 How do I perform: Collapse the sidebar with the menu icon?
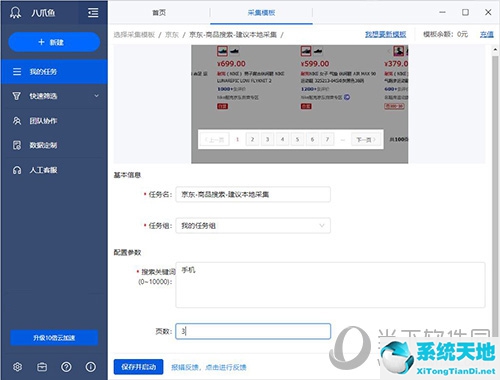click(93, 13)
